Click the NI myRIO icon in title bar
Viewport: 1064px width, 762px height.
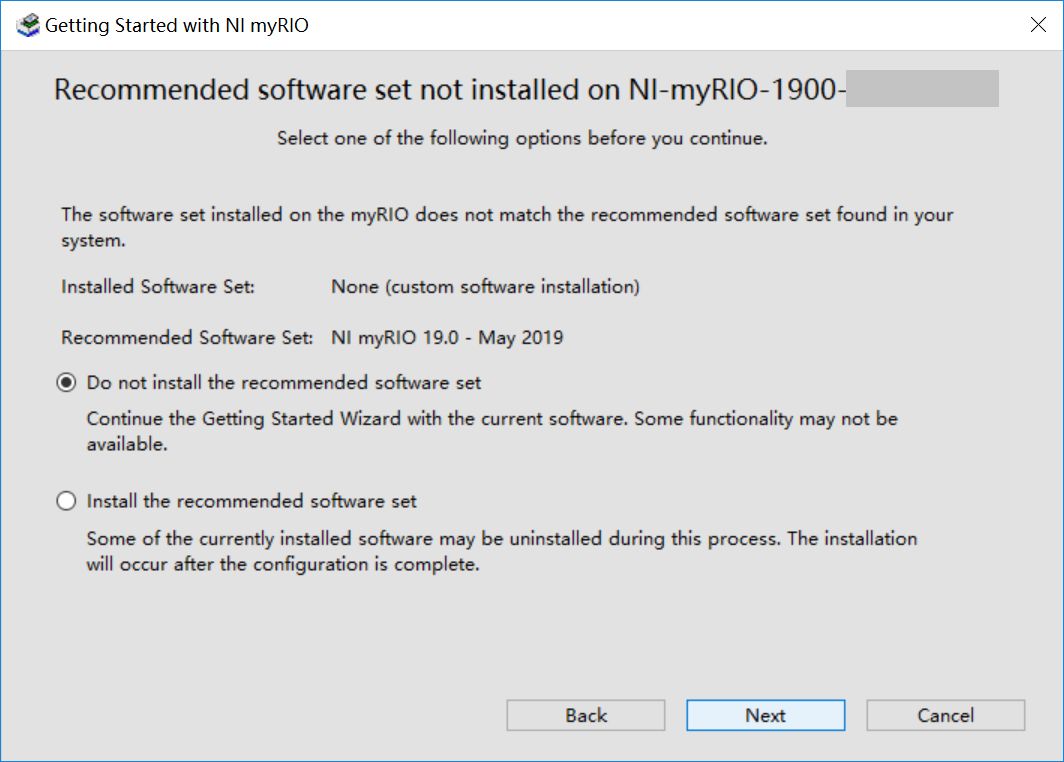(x=24, y=24)
